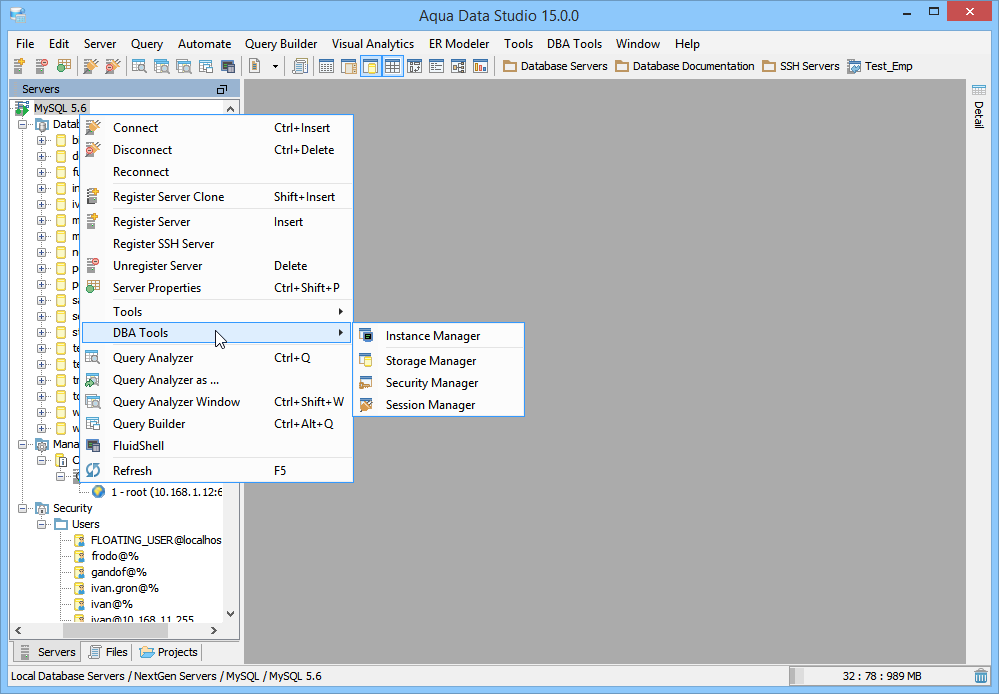Open Database Servers bookmark folder
The height and width of the screenshot is (694, 999).
[555, 66]
